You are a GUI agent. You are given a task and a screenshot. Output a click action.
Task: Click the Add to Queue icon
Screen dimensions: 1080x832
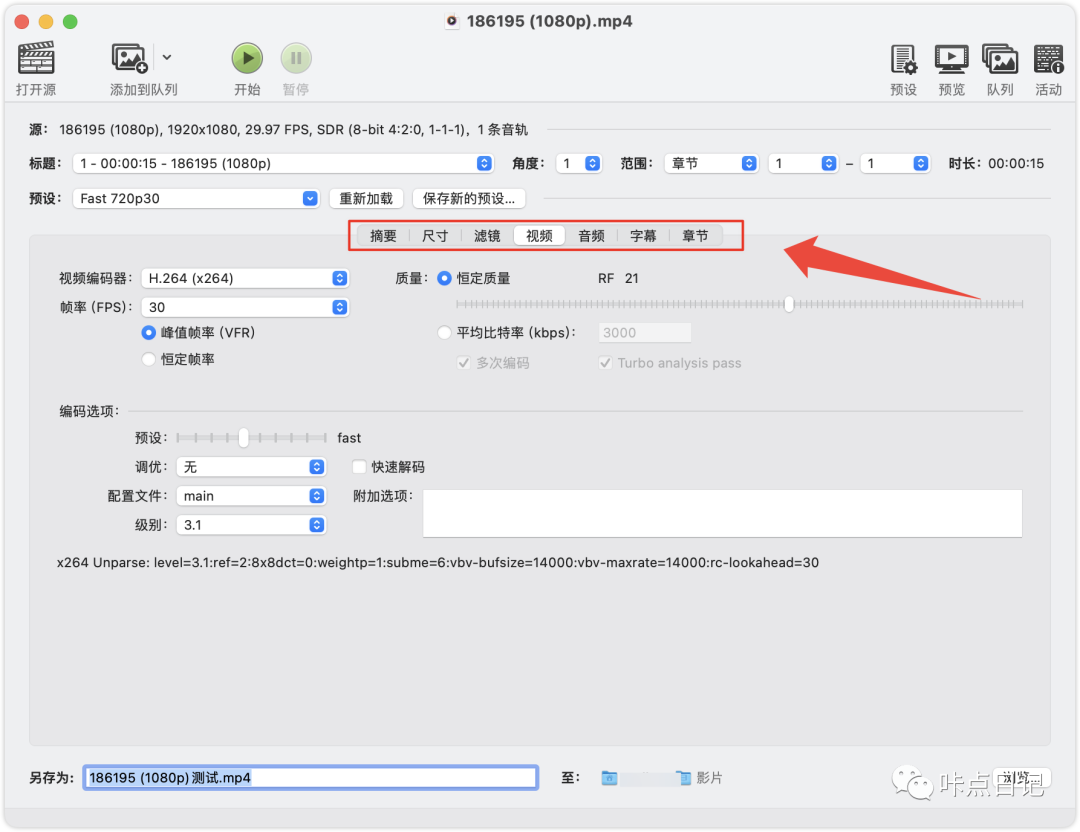[x=131, y=58]
